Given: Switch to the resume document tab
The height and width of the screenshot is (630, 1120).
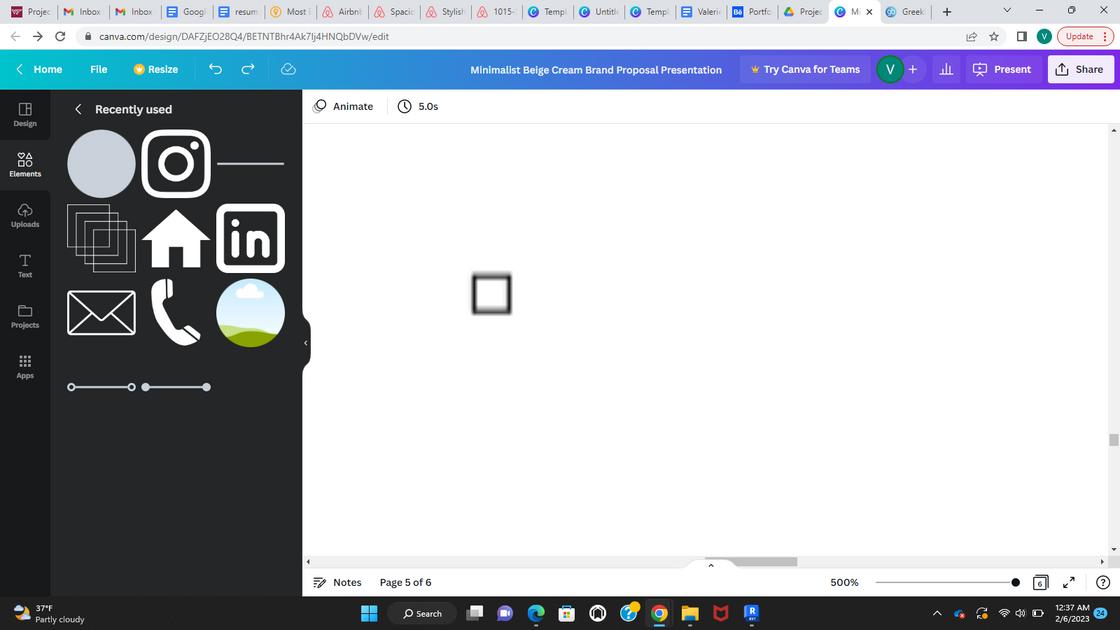Looking at the screenshot, I should point(239,11).
